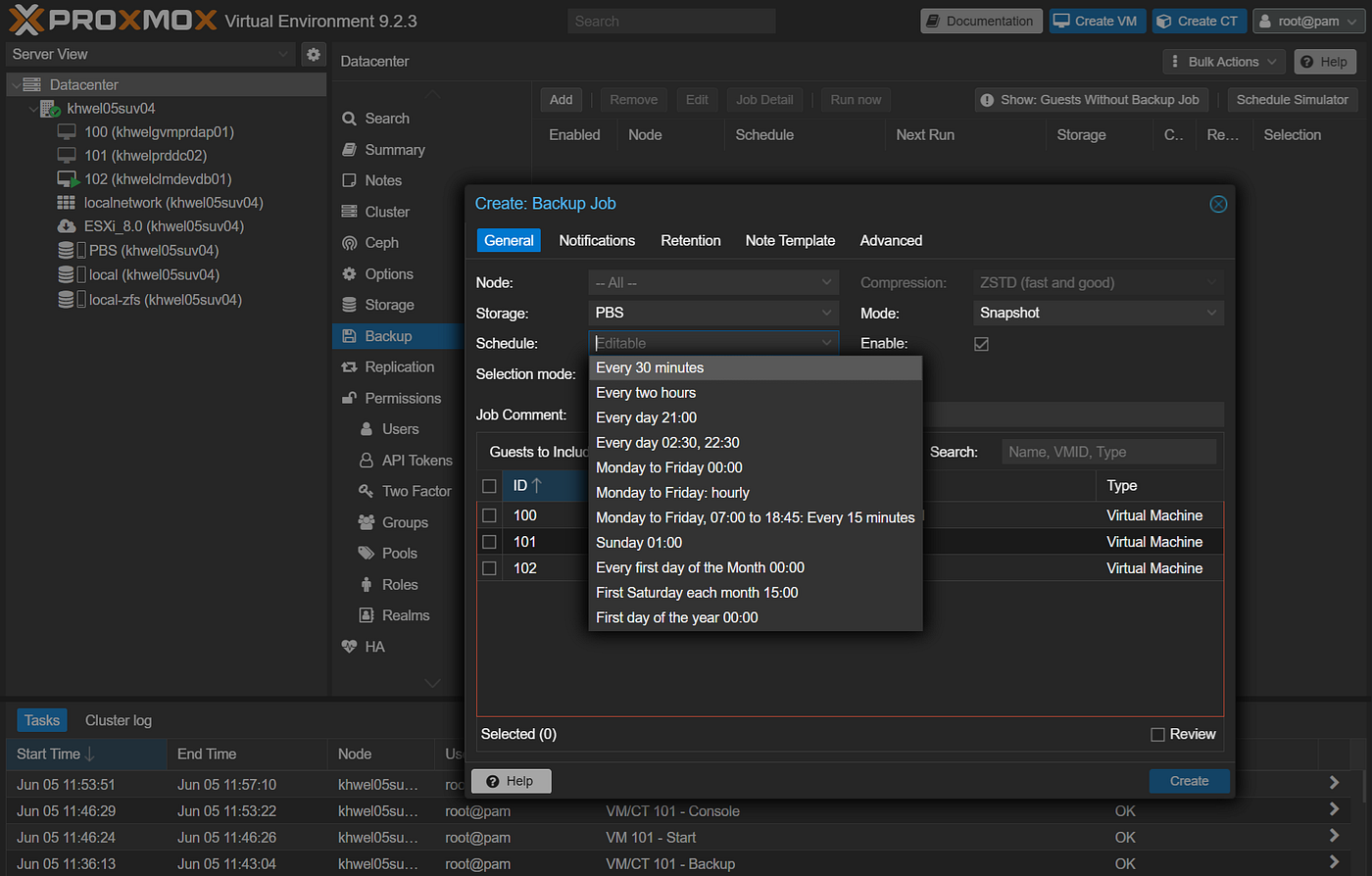
Task: Toggle the Enable checkbox for backup job
Action: [981, 344]
